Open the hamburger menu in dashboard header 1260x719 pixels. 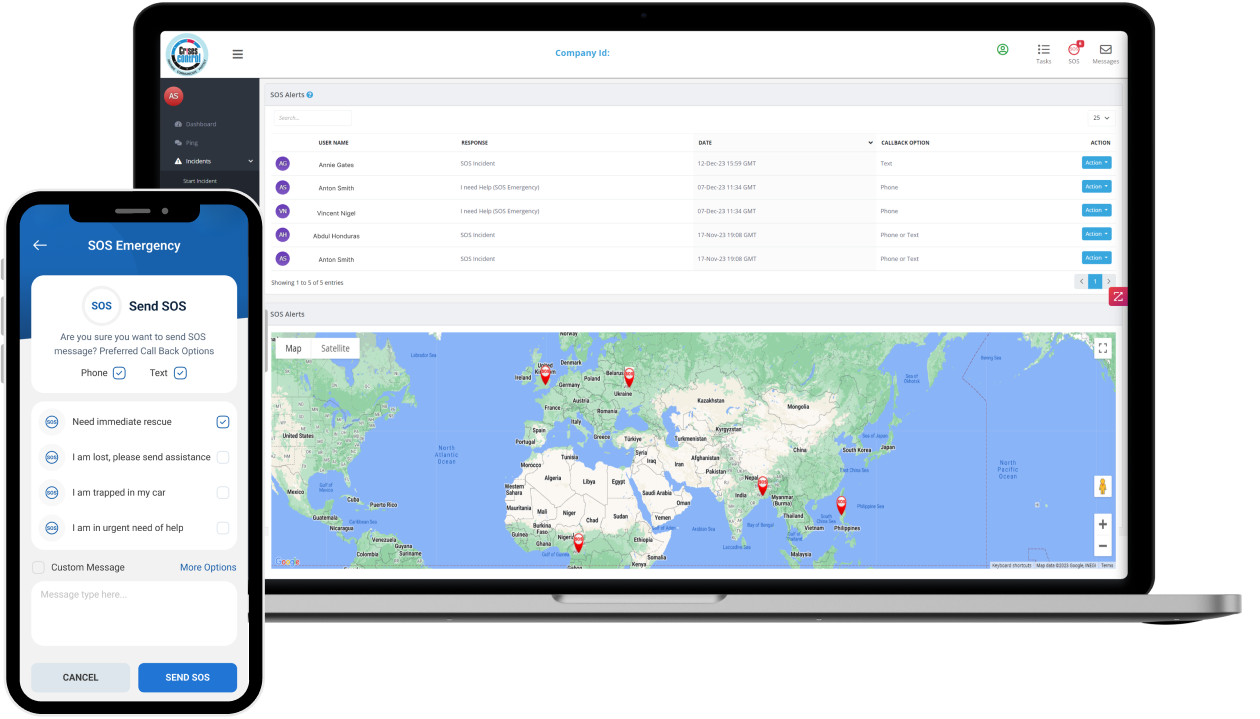pos(238,54)
